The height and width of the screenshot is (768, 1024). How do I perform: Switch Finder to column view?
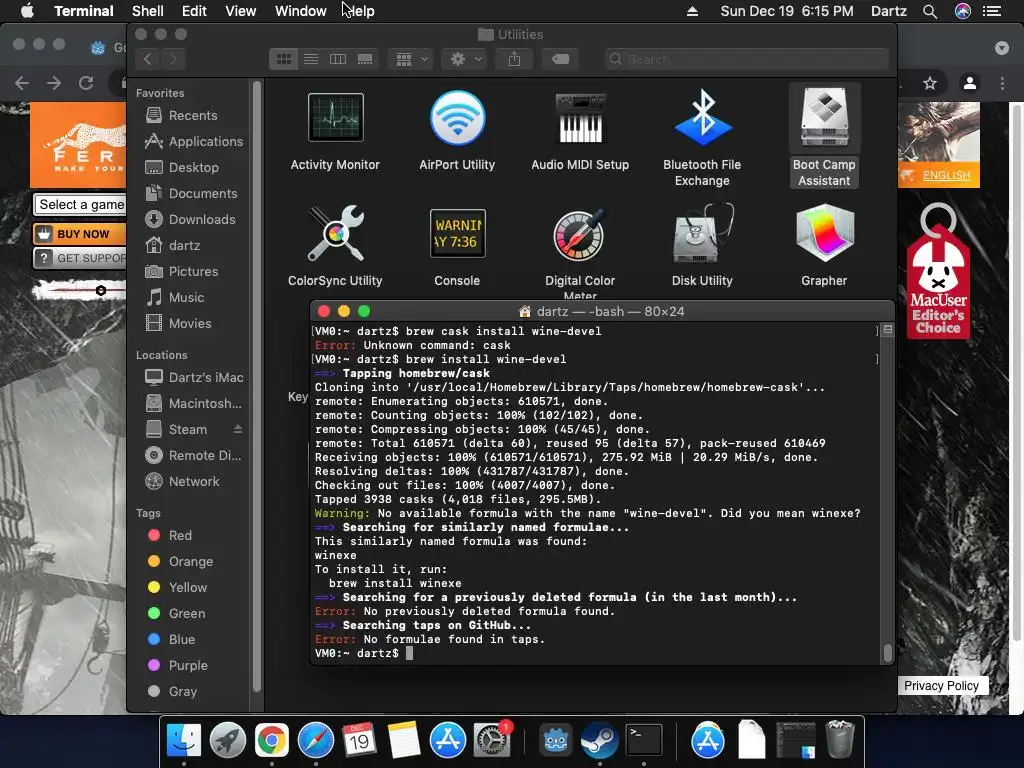[338, 59]
